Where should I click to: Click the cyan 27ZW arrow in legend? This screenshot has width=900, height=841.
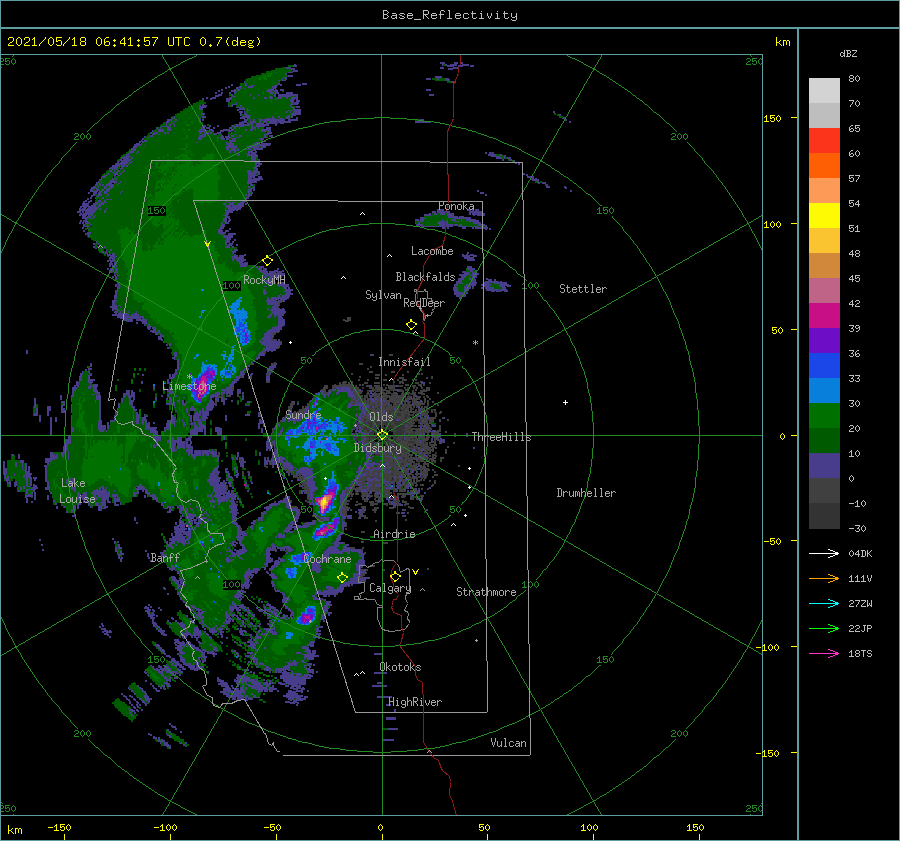(x=824, y=603)
